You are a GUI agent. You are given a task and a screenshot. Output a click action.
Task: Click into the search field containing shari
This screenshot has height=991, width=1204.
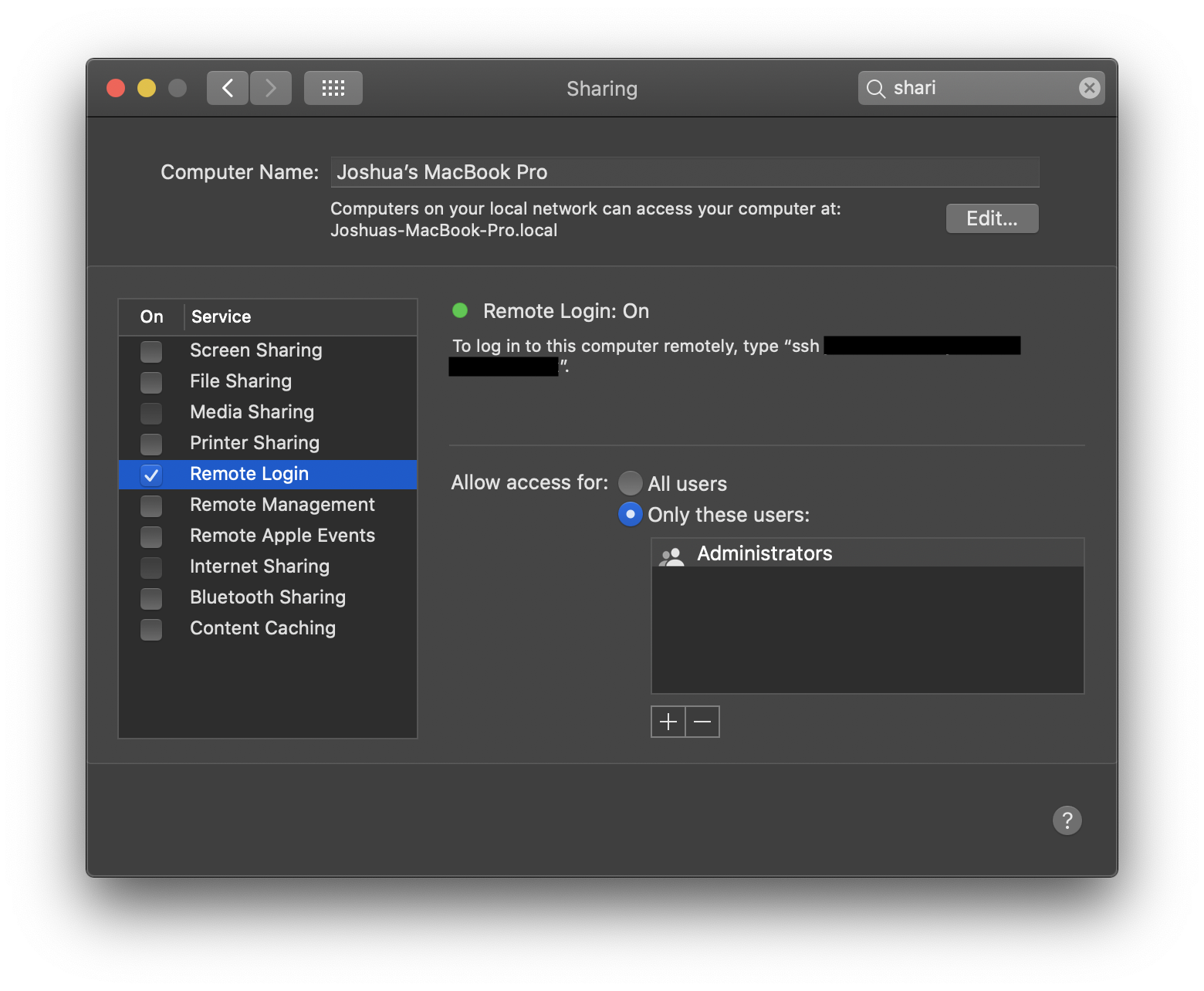point(981,88)
